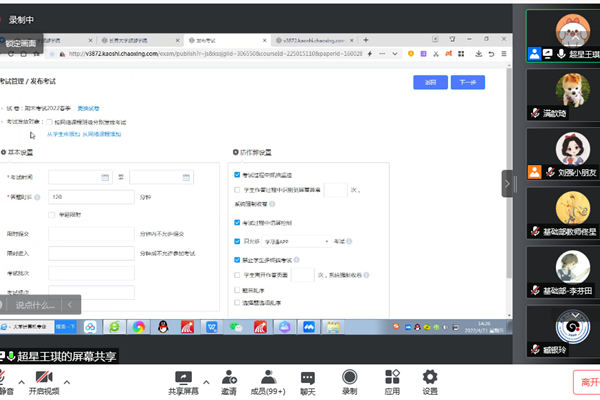Screen dimensions: 600x400
Task: Click the 共享屏幕 share screen icon
Action: click(x=182, y=377)
